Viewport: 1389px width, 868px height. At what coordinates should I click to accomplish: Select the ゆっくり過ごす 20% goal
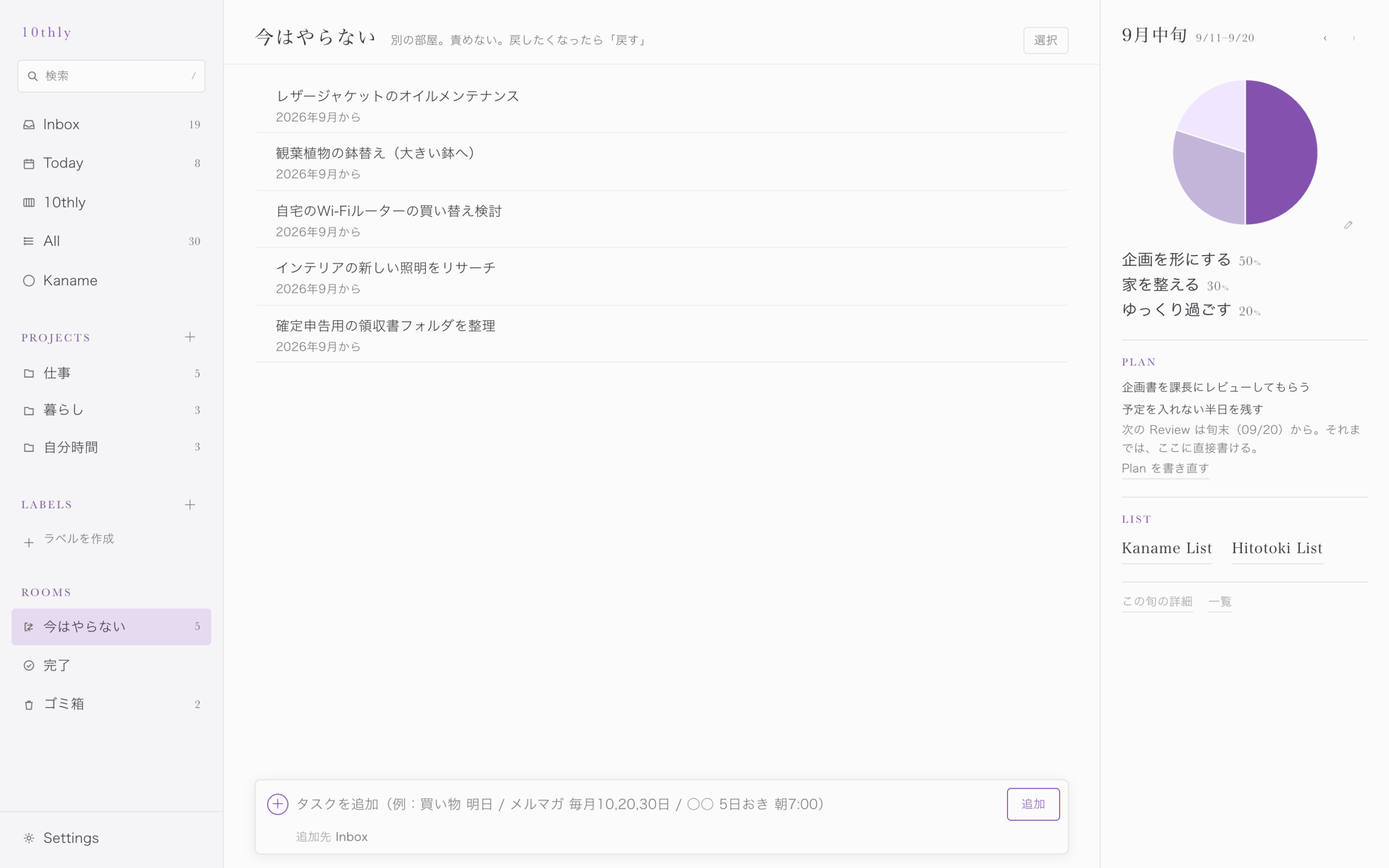[x=1191, y=310]
